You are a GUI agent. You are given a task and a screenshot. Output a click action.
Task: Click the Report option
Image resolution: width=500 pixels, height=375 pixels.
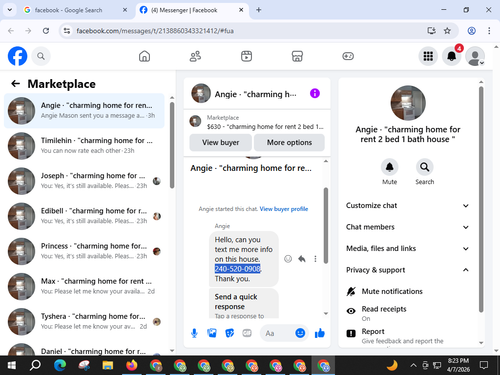tap(409, 335)
